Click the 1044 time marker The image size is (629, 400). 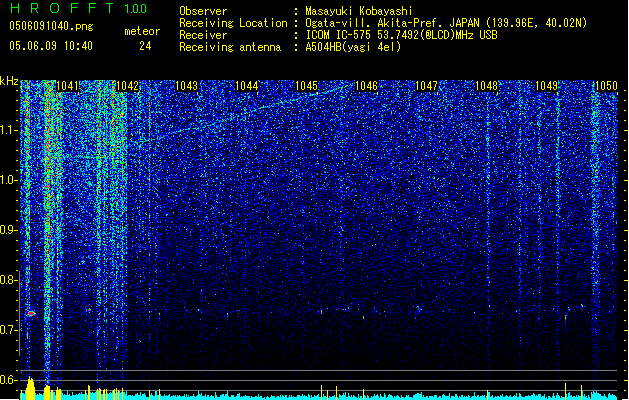(x=246, y=86)
